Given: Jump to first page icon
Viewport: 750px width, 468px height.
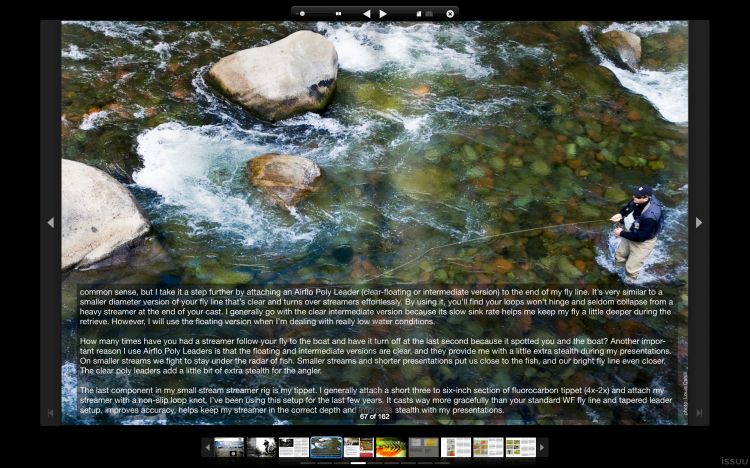Looking at the screenshot, I should pos(51,412).
